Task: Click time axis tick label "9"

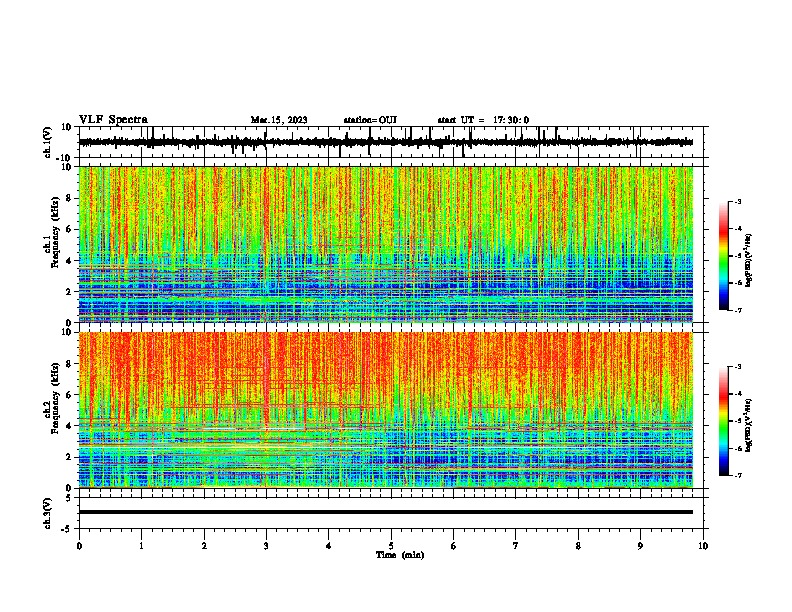Action: (x=640, y=546)
